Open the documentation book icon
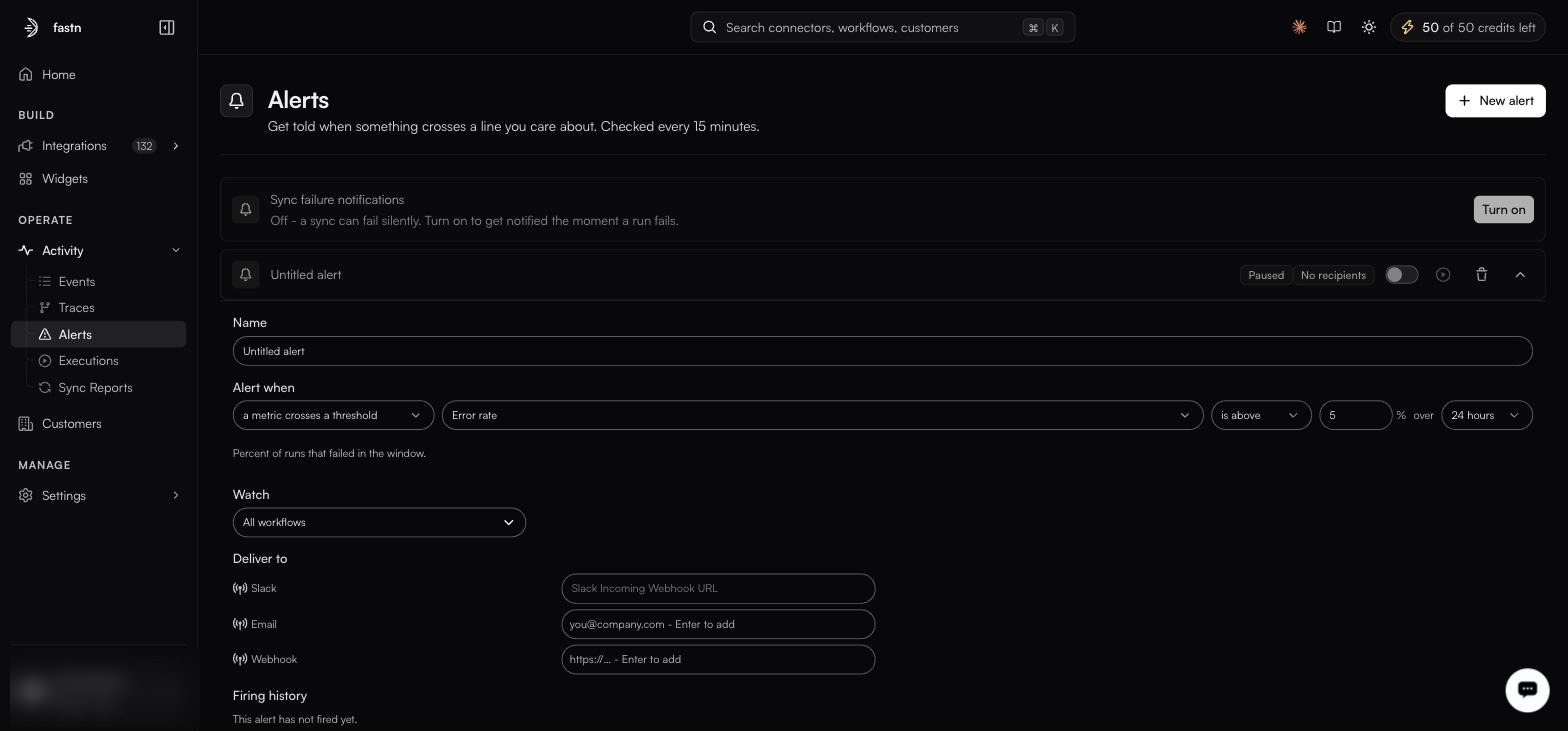 click(x=1334, y=27)
